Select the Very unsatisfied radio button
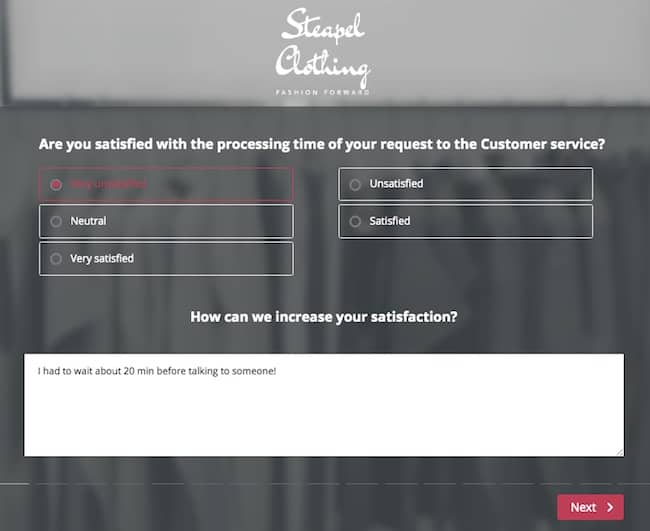 [56, 184]
